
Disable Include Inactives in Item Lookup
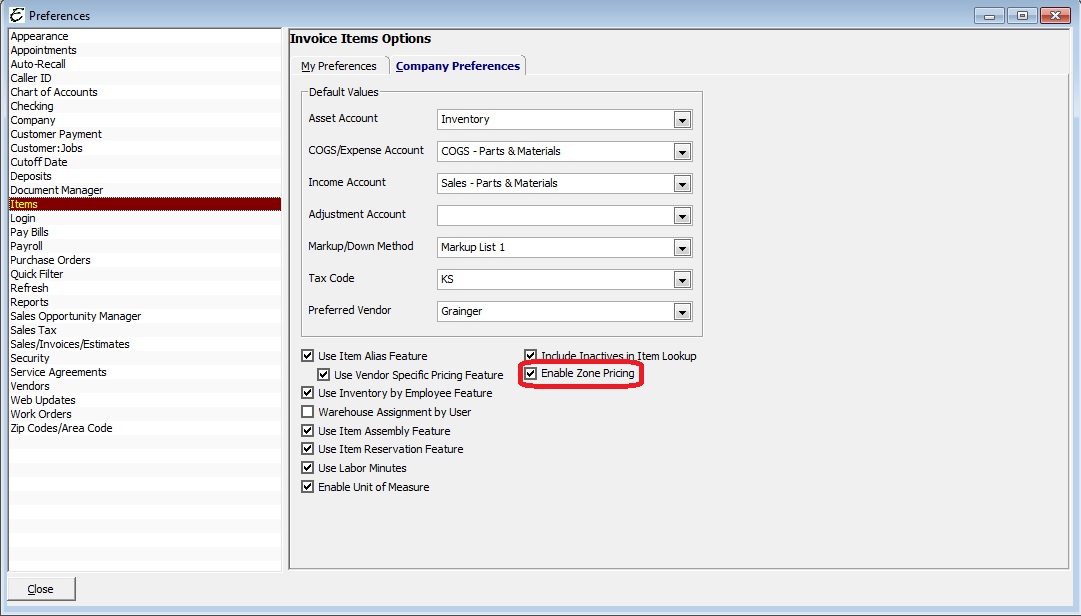pos(529,355)
